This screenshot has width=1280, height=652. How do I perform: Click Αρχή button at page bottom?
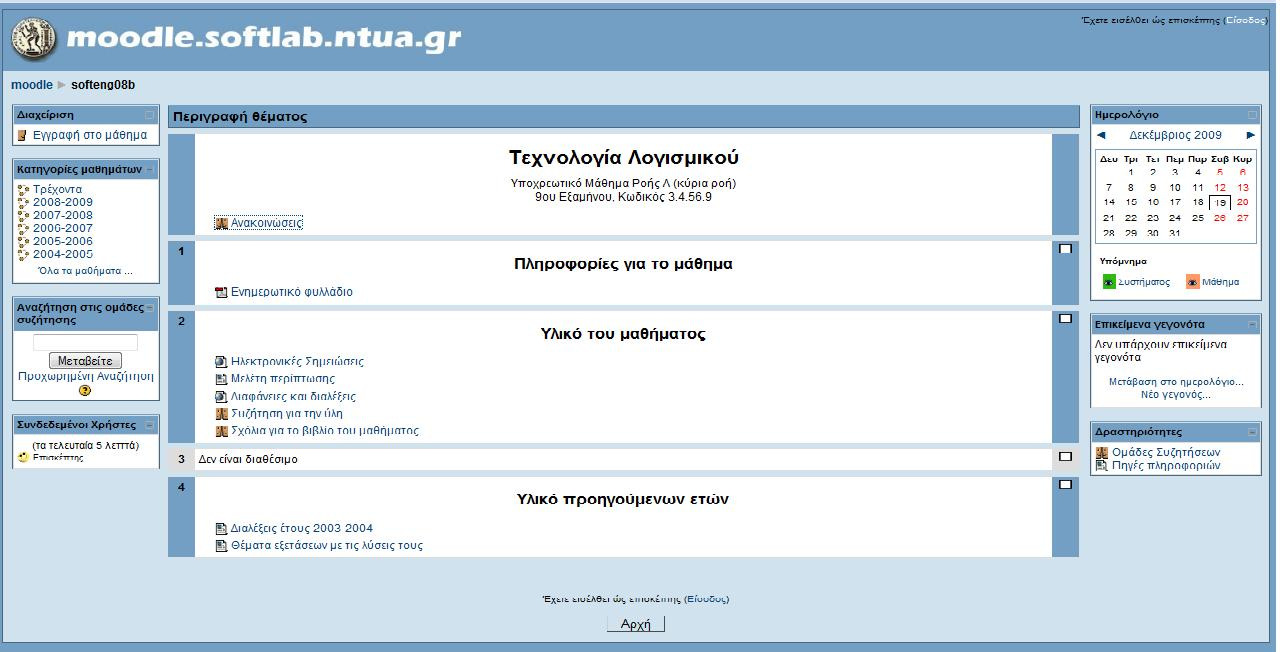(636, 624)
